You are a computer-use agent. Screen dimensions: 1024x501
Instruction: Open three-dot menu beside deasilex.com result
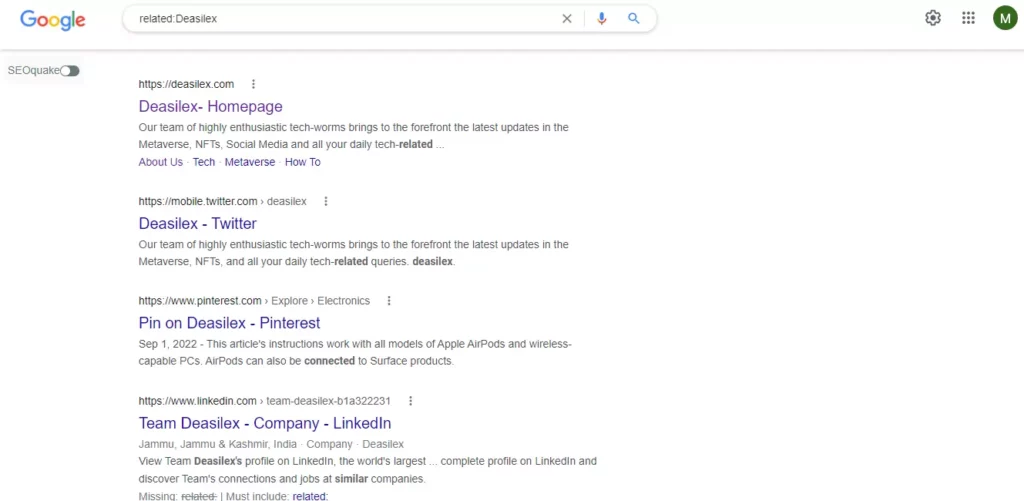click(x=253, y=84)
